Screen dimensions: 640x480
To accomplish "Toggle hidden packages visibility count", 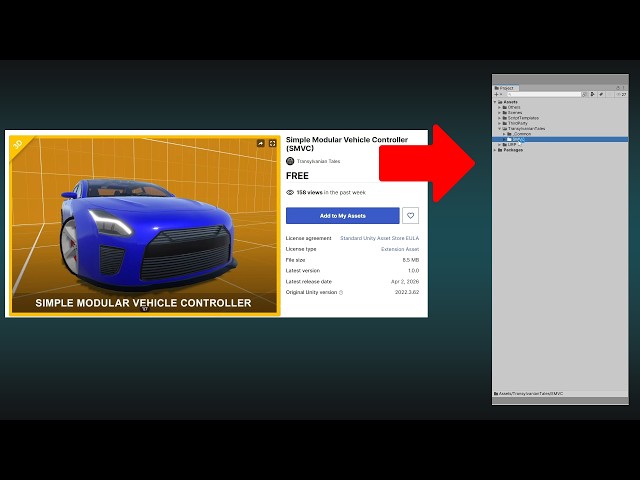I will pyautogui.click(x=621, y=94).
